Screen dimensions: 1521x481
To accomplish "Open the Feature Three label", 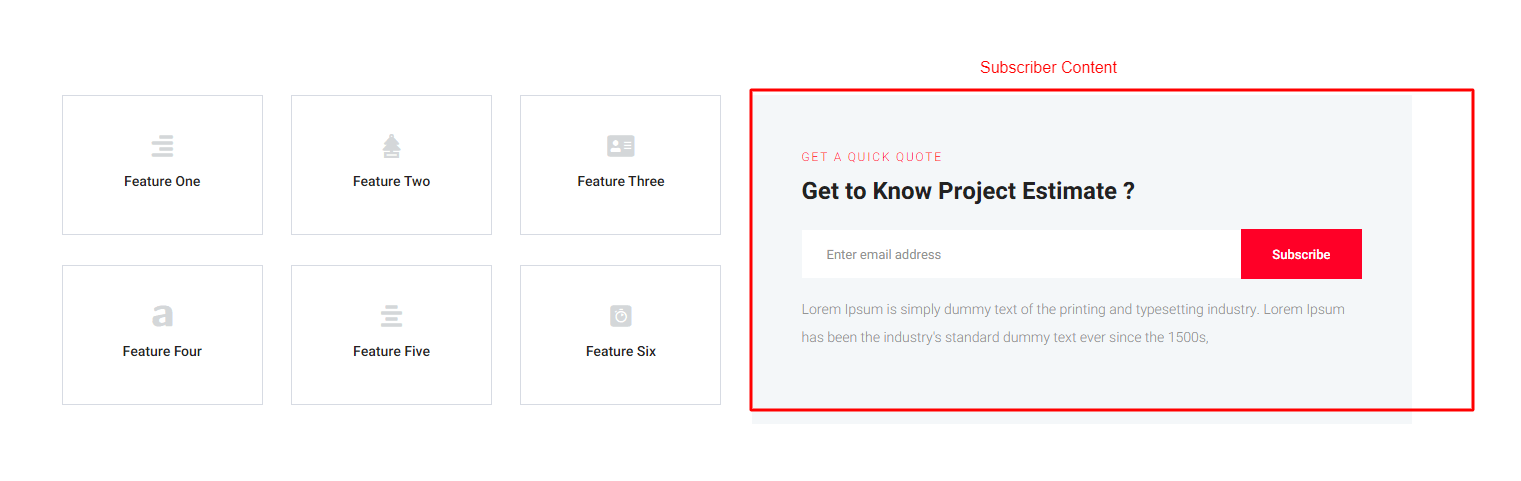I will [x=620, y=181].
